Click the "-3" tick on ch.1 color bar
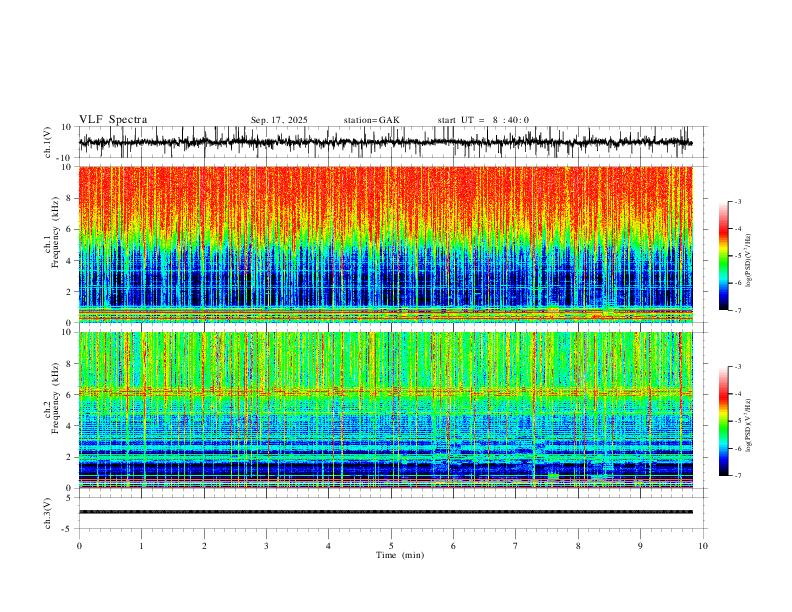 click(x=738, y=201)
